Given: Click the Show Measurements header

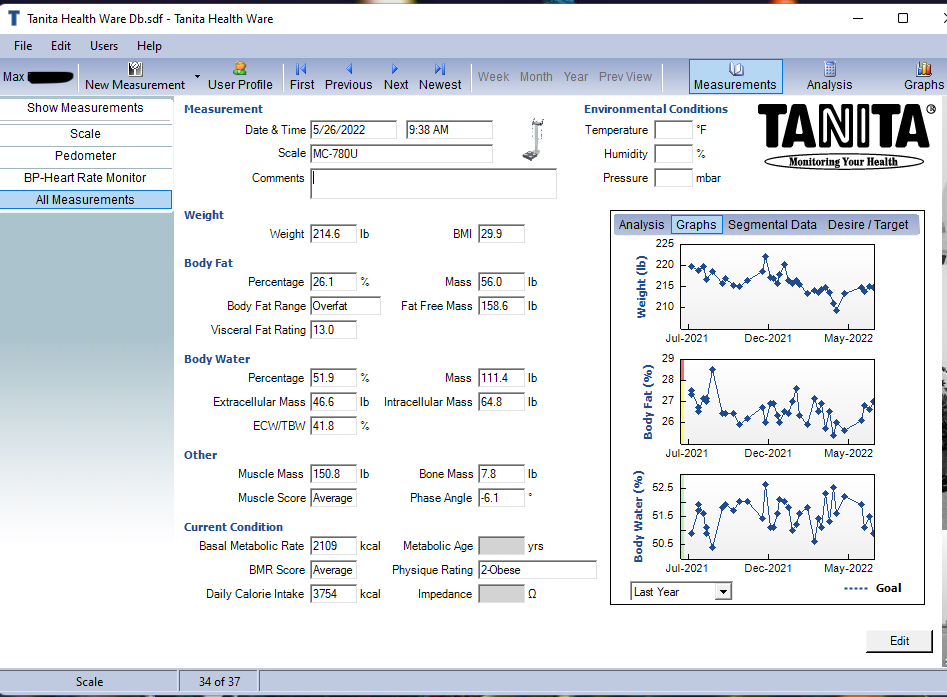Looking at the screenshot, I should click(x=85, y=108).
